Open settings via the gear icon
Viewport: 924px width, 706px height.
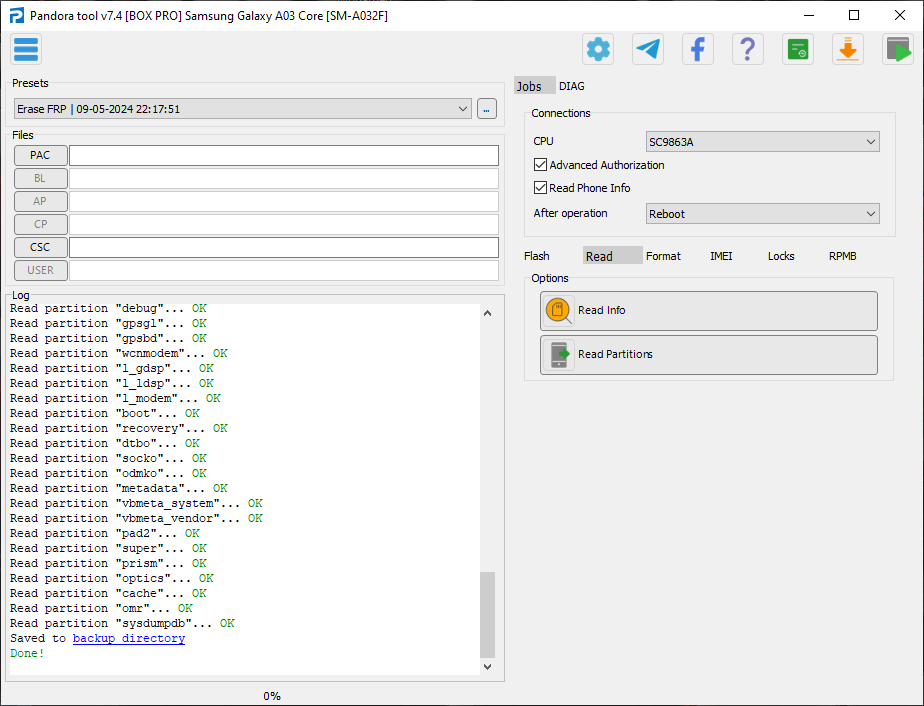tap(598, 50)
